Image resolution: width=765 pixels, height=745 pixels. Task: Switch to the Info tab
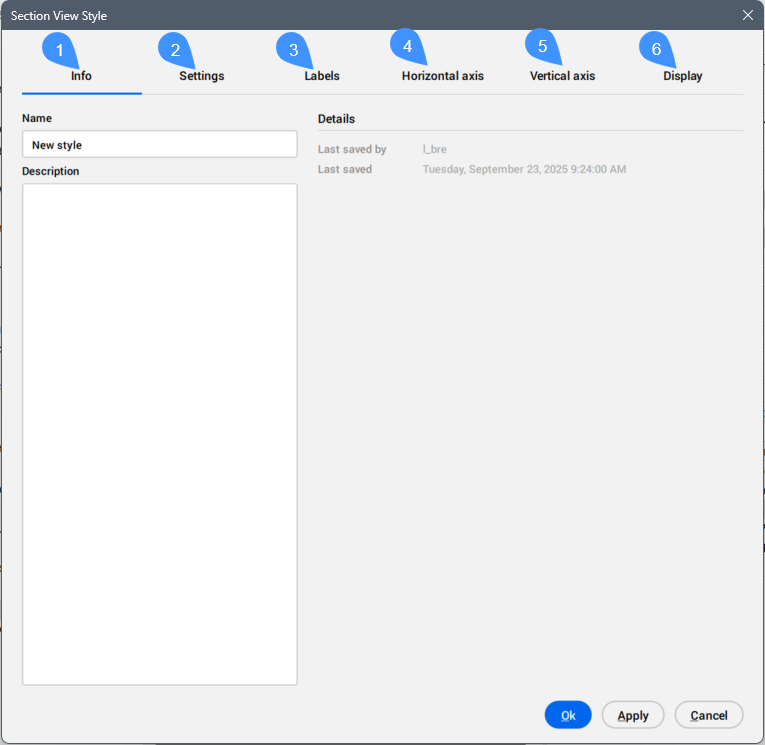click(x=81, y=76)
